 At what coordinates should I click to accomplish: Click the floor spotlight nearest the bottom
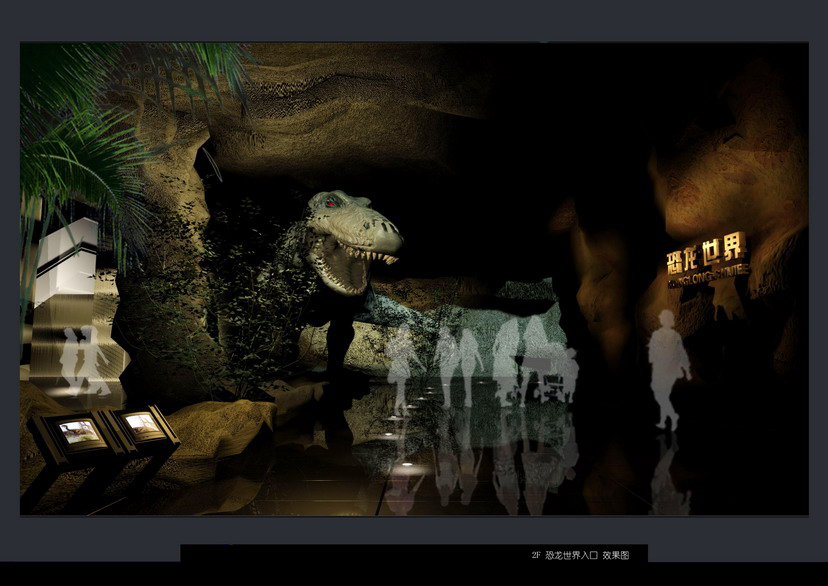click(x=407, y=466)
